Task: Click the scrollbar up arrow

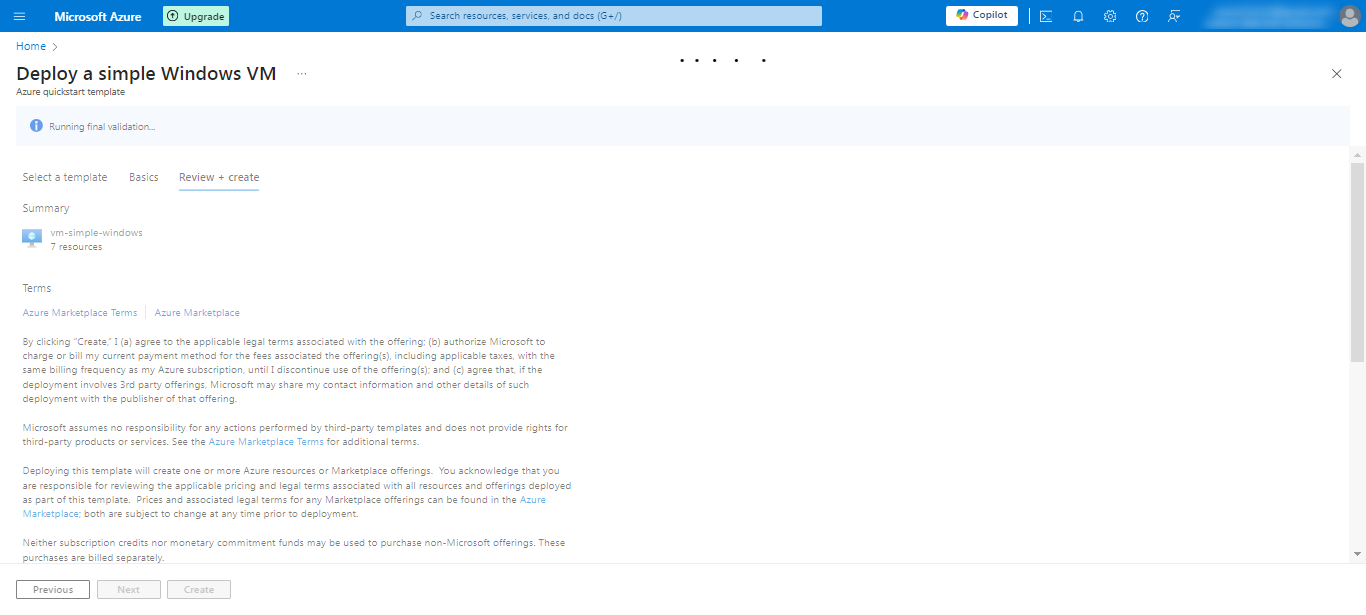Action: [1357, 155]
